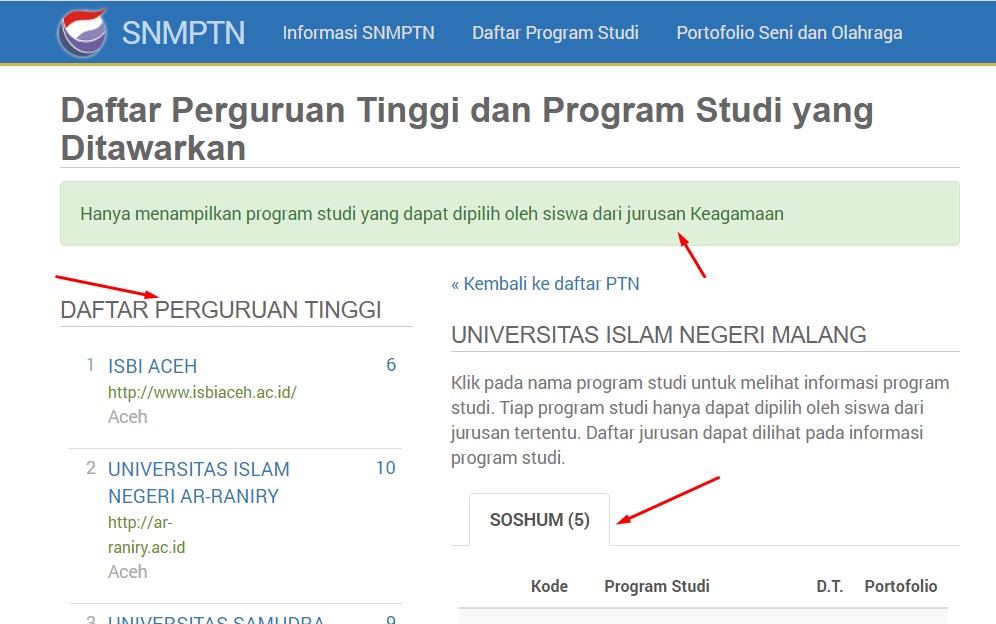Open Universitas Islam Negeri Ar-Raniry link
Screen dimensions: 996x624
click(198, 482)
